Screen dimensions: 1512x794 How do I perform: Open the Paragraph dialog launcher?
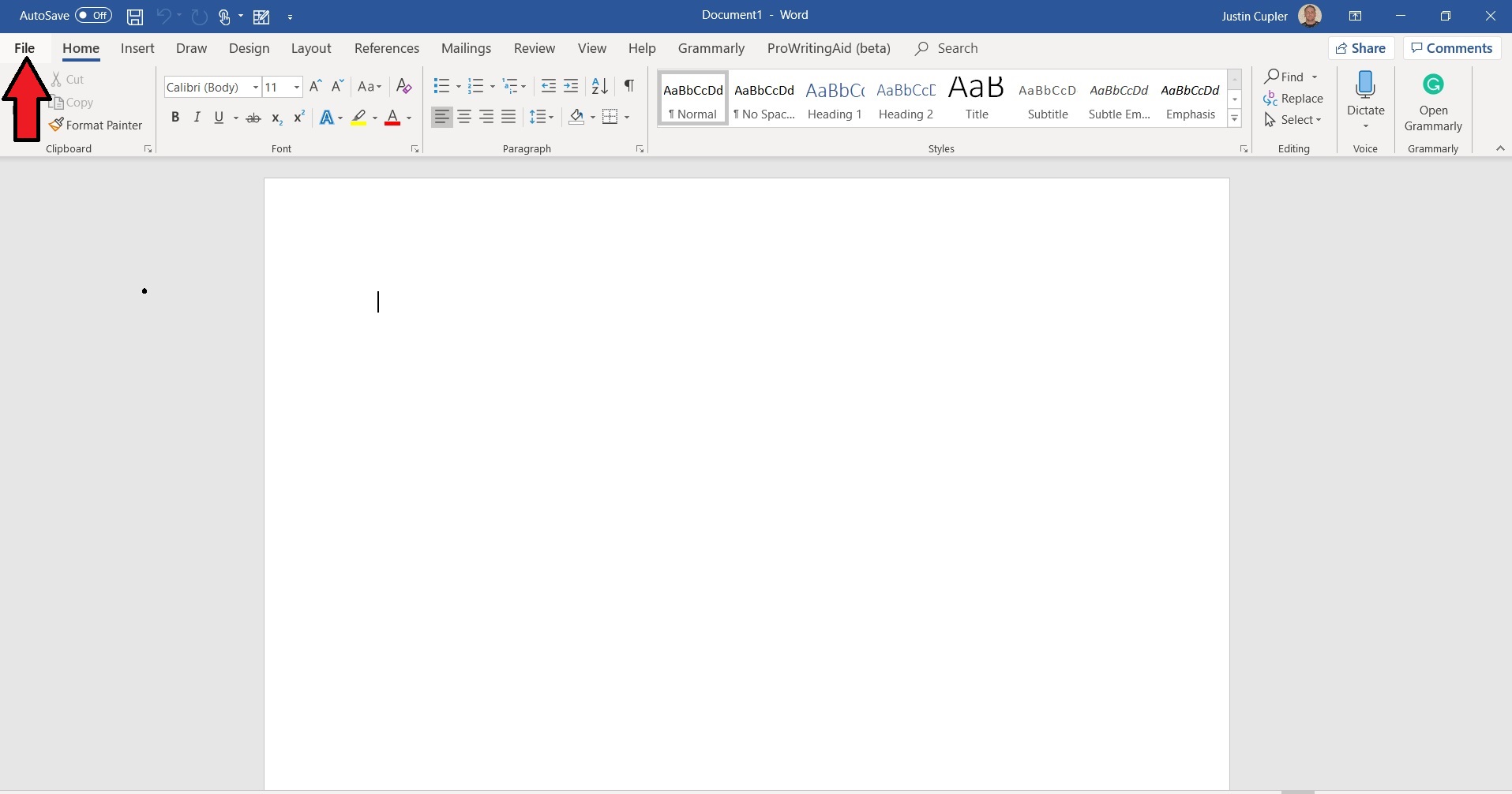(640, 149)
